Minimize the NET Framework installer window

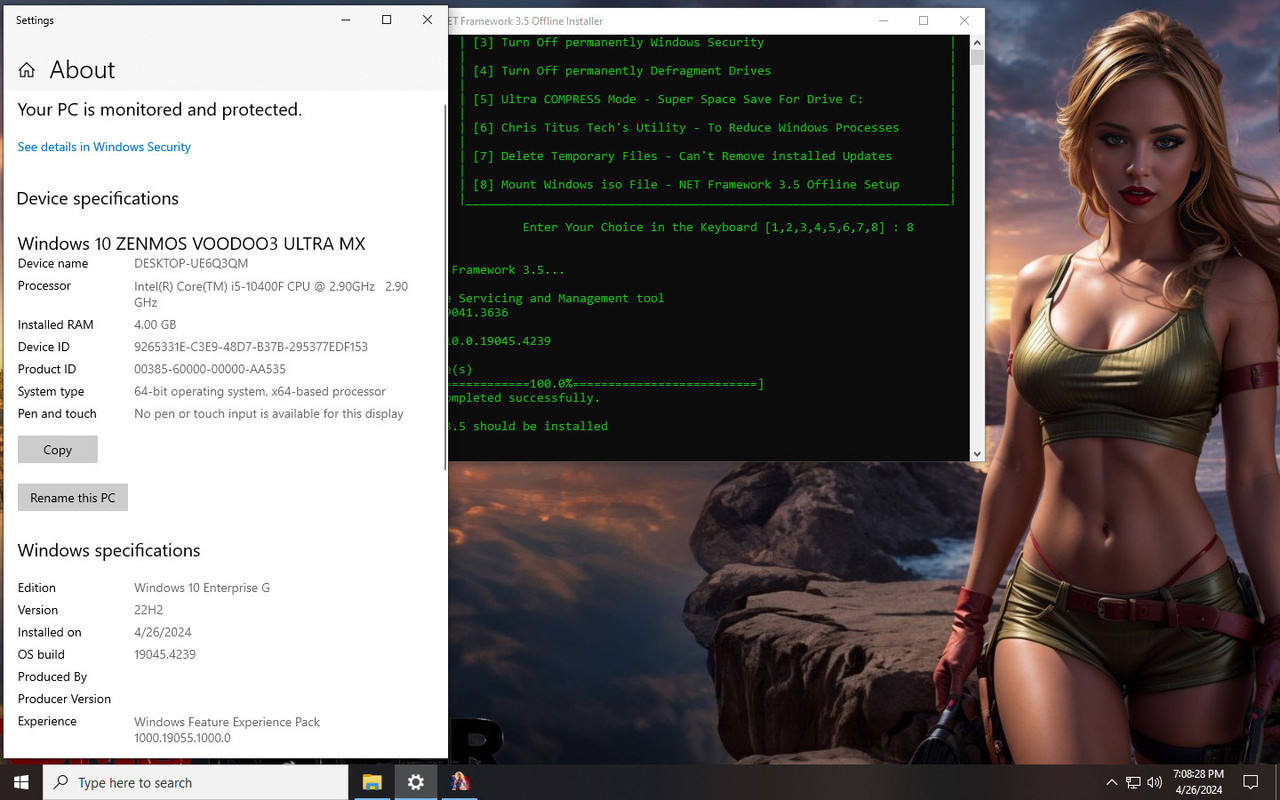coord(884,21)
